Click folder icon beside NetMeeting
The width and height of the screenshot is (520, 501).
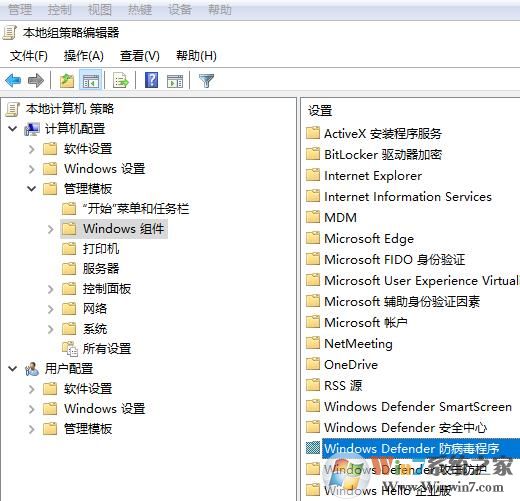pos(313,343)
